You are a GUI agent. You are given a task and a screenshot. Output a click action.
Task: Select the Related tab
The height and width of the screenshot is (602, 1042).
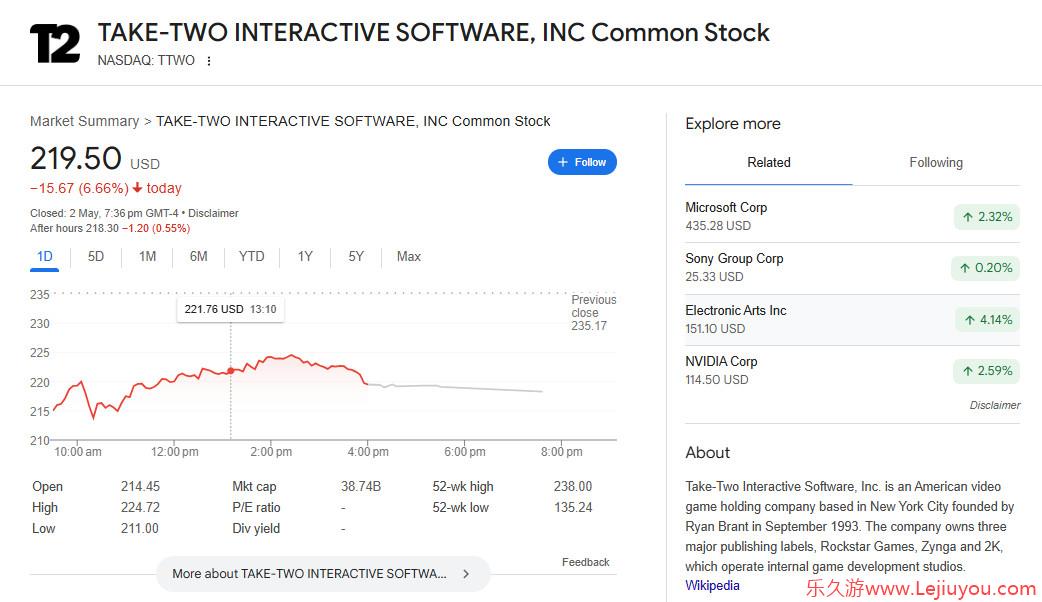(x=769, y=162)
